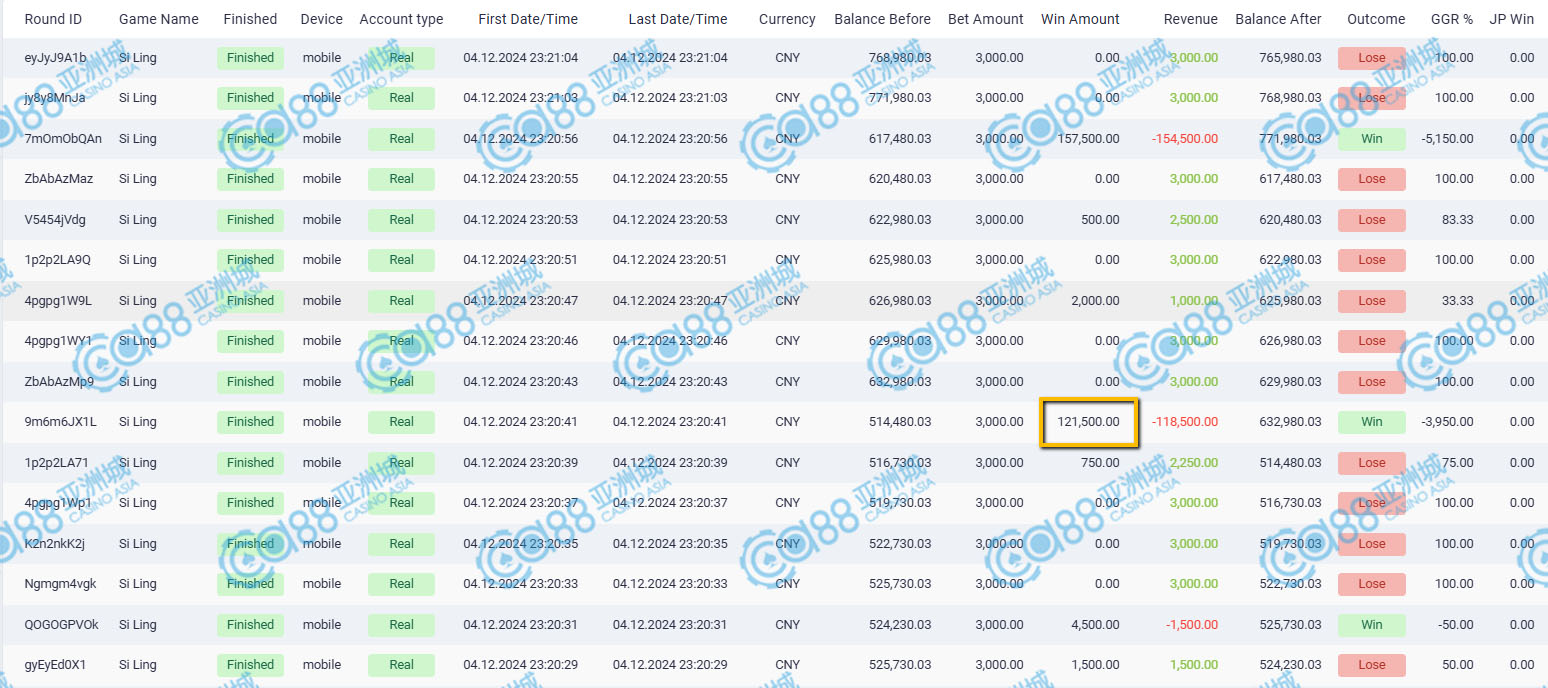Click revenue value -154,500.00
The image size is (1548, 688).
coord(1185,139)
